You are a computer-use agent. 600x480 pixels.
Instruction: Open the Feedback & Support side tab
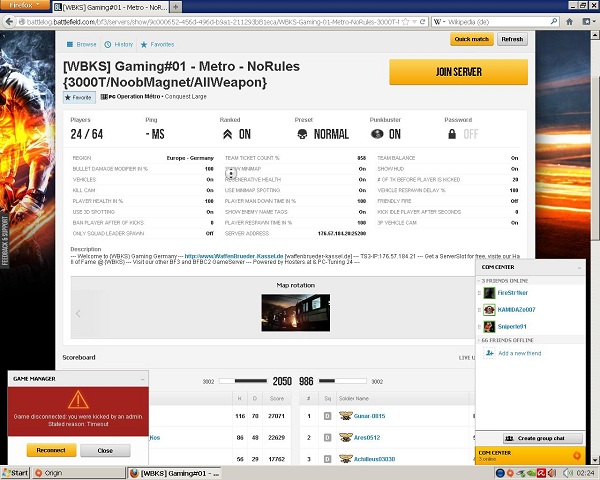pyautogui.click(x=5, y=241)
